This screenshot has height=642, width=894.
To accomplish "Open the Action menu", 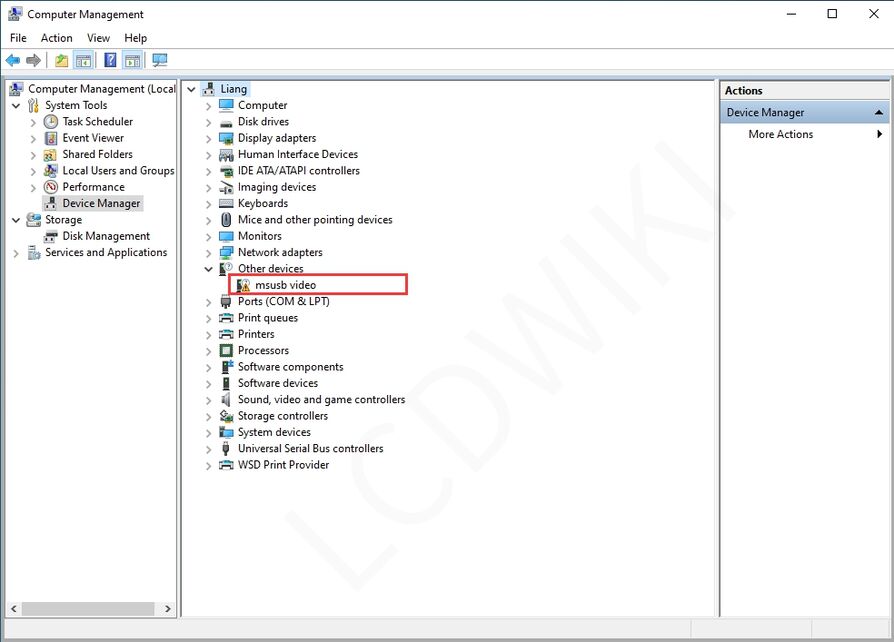I will [57, 38].
